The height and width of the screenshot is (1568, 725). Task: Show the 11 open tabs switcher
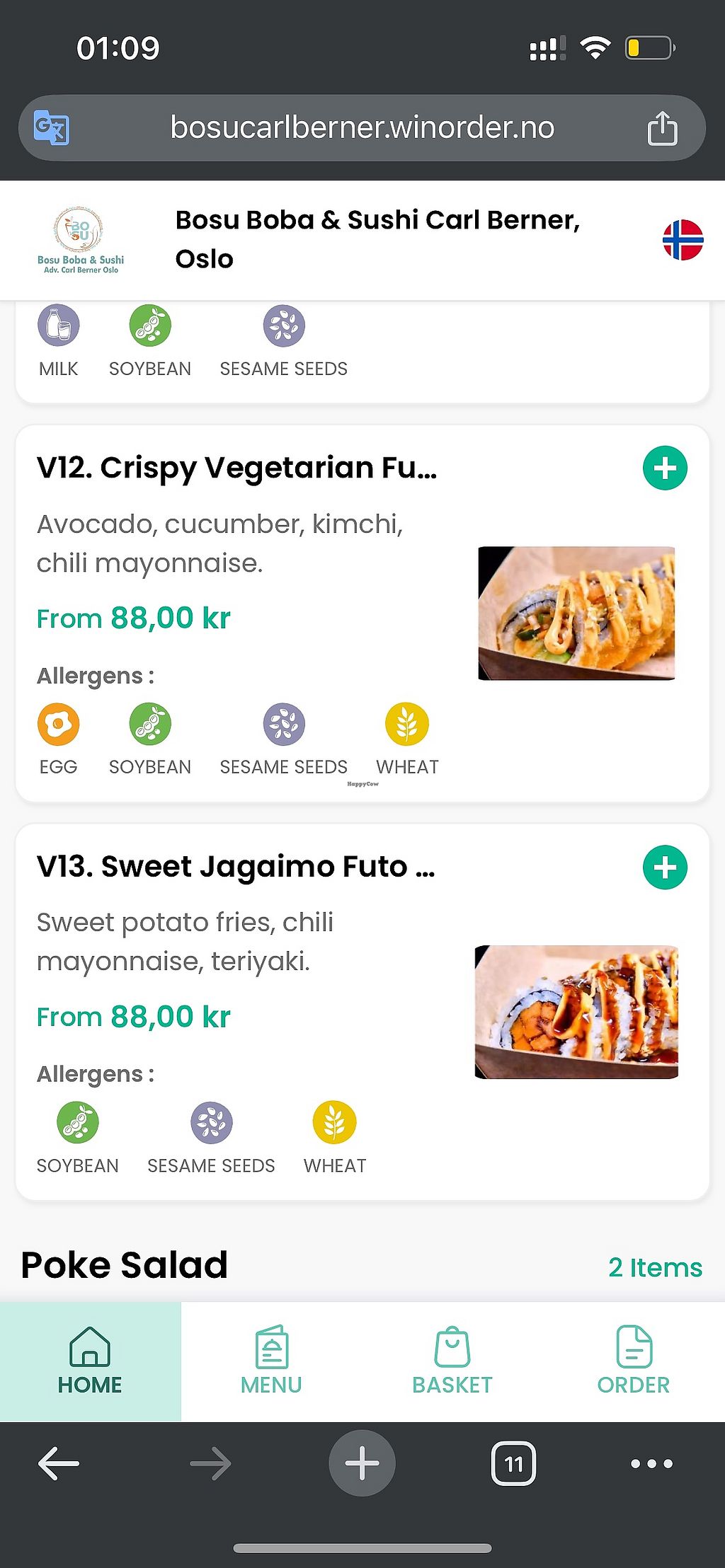point(513,1463)
